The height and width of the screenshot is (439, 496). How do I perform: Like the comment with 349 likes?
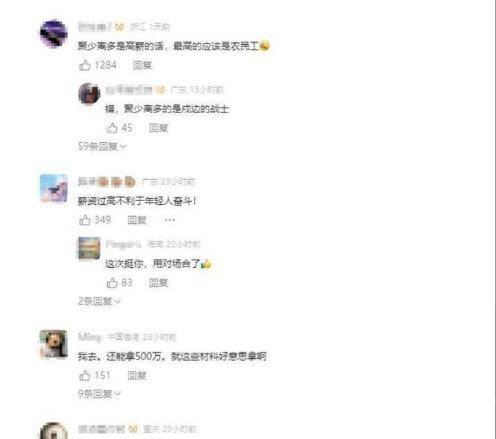(x=85, y=220)
